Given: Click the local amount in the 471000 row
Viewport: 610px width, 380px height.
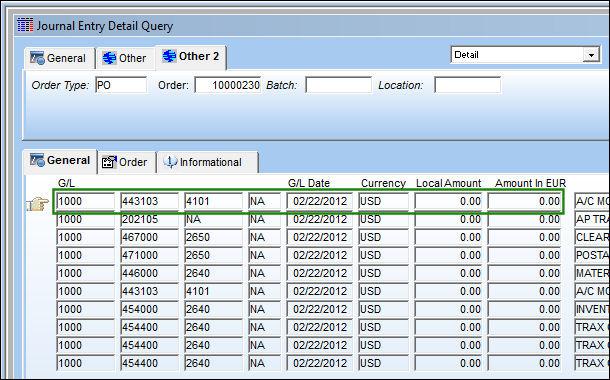Looking at the screenshot, I should click(x=448, y=255).
